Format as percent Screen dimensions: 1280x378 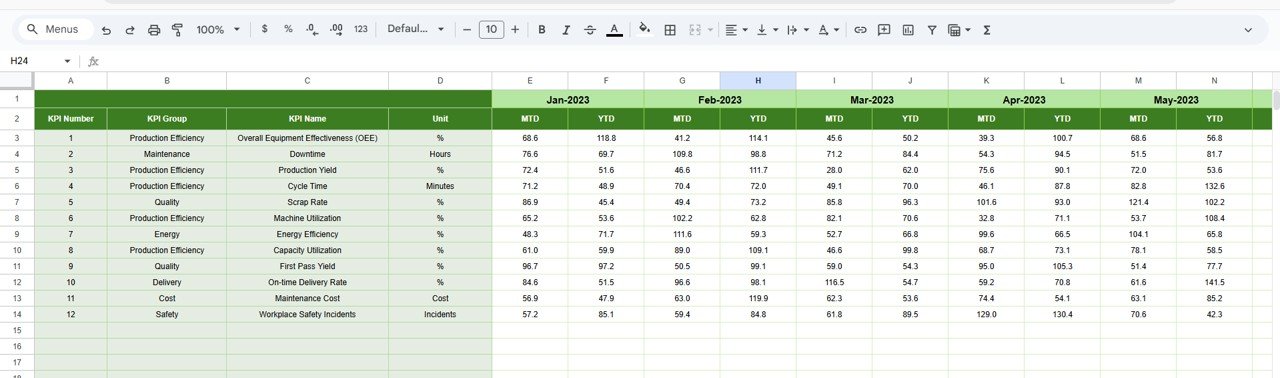click(x=288, y=30)
